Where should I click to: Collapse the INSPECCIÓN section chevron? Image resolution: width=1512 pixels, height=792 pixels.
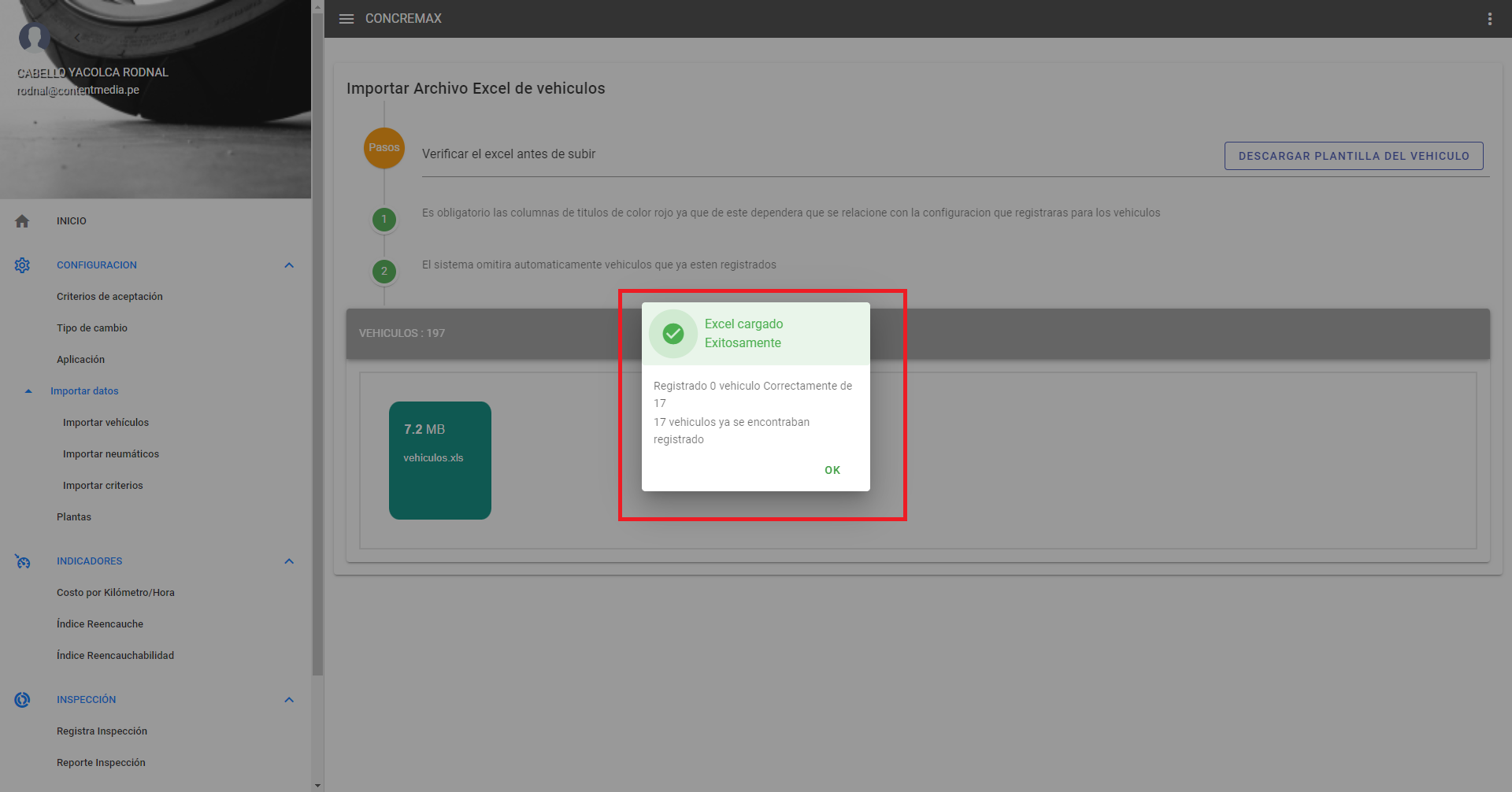(x=289, y=700)
